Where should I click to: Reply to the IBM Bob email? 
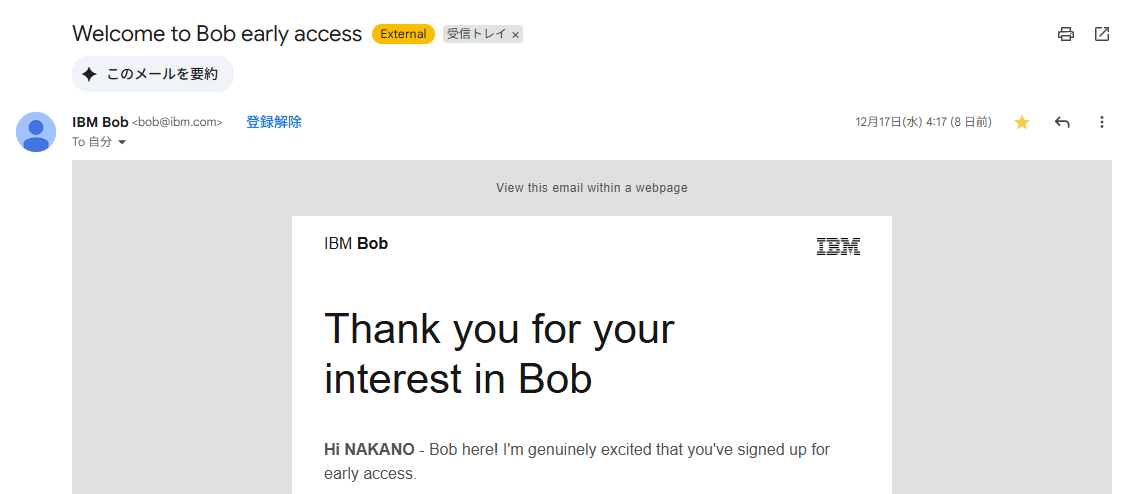click(1062, 122)
